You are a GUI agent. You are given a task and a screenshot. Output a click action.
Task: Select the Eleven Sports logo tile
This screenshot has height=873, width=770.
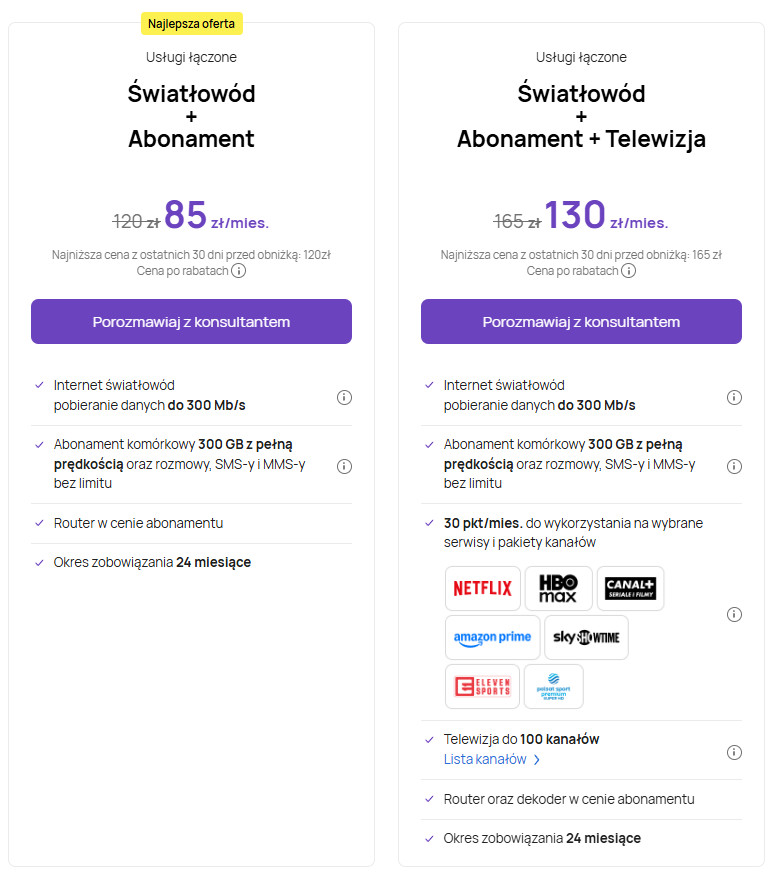[482, 686]
